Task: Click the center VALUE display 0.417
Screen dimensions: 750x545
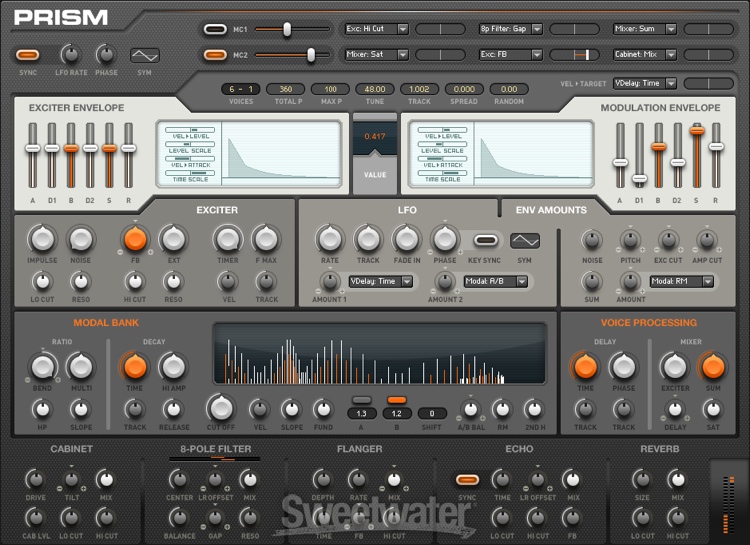Action: click(375, 136)
